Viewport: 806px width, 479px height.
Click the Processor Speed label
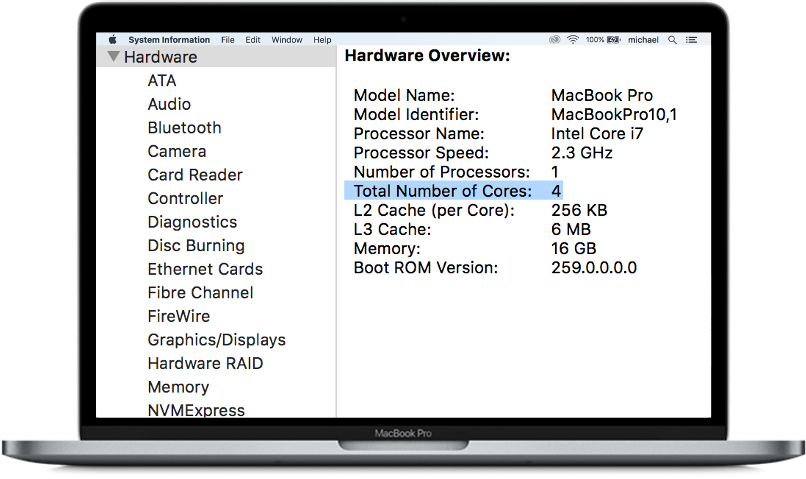pyautogui.click(x=421, y=153)
